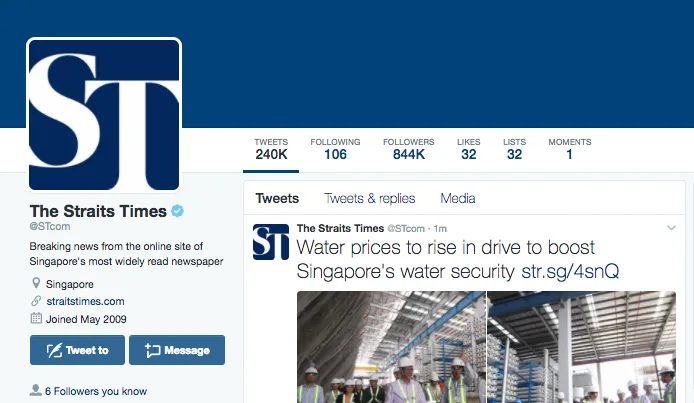
Task: Open the left tweet photo thumbnail
Action: (391, 347)
